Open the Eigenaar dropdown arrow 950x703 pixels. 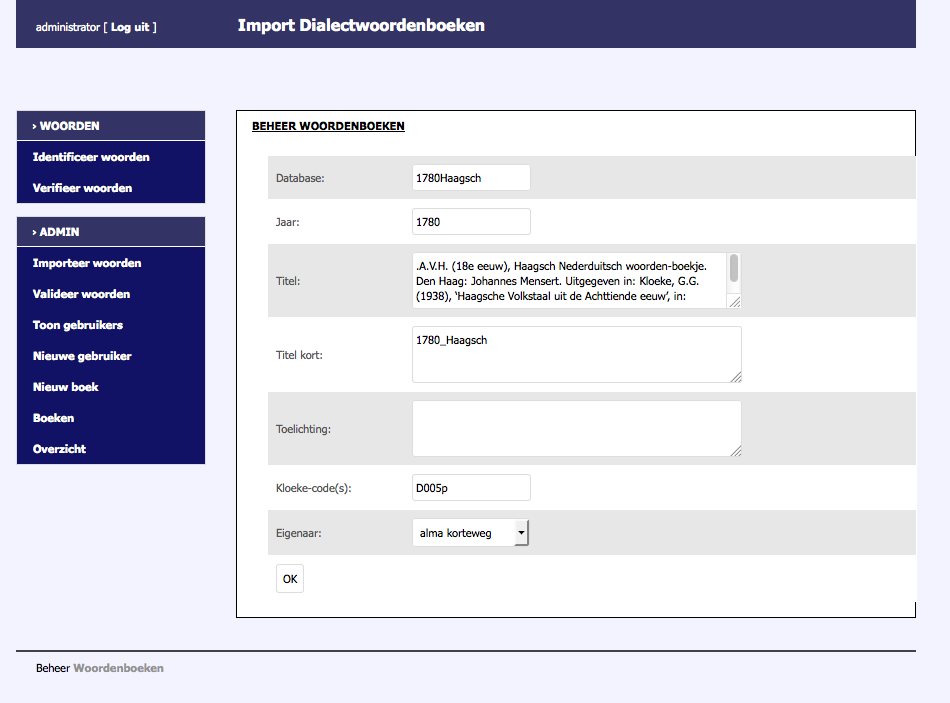[520, 533]
